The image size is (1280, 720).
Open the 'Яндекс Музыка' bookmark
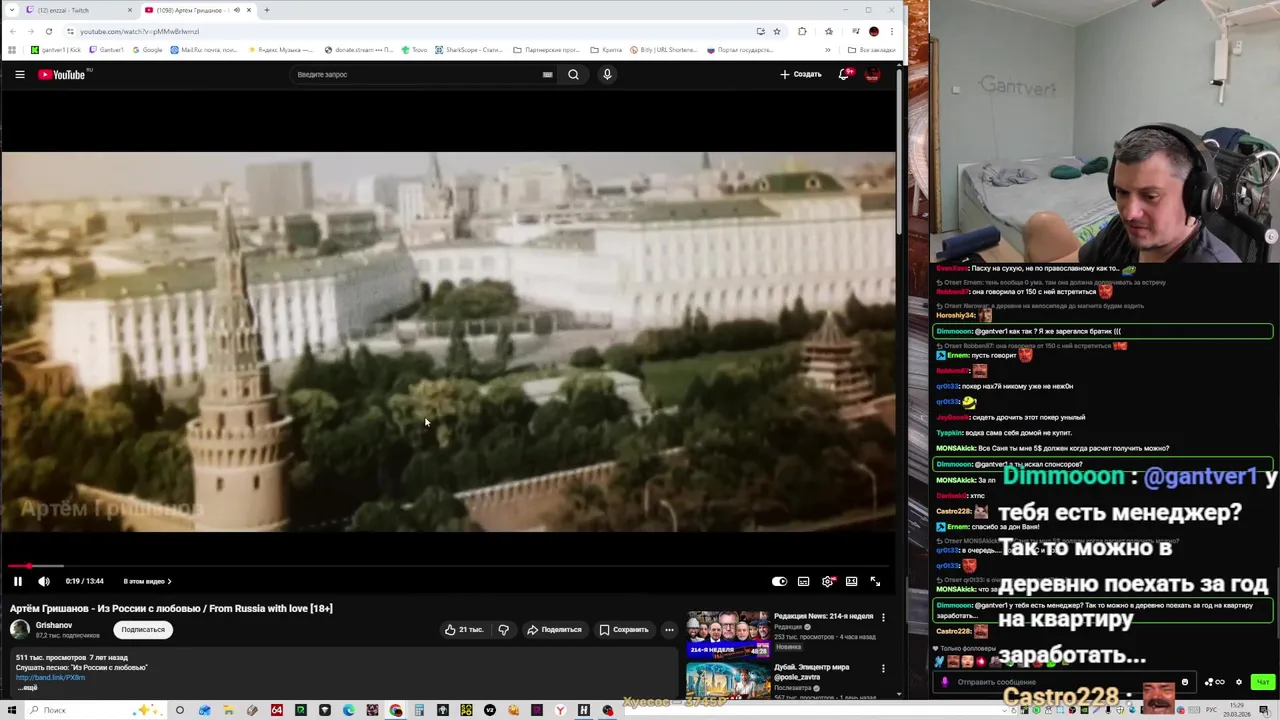point(282,49)
